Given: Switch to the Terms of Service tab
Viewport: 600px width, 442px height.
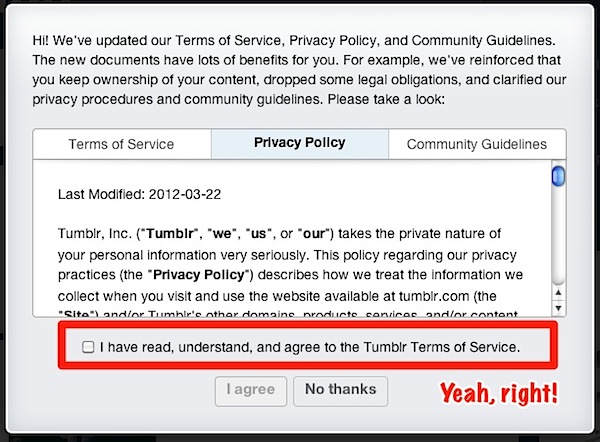Looking at the screenshot, I should [x=122, y=144].
